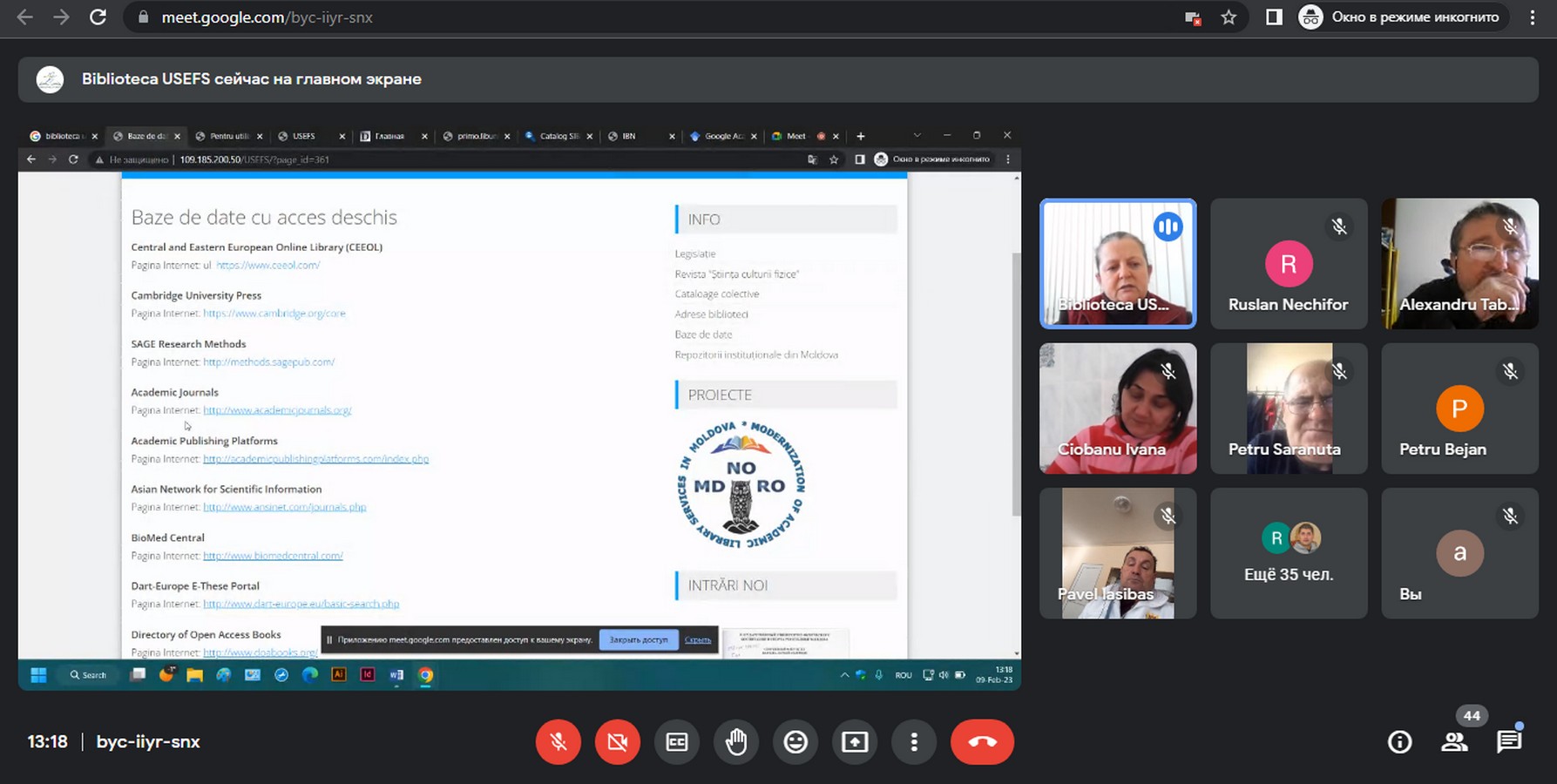Open Windows Start button in shared taskbar
The height and width of the screenshot is (784, 1557).
coord(38,675)
